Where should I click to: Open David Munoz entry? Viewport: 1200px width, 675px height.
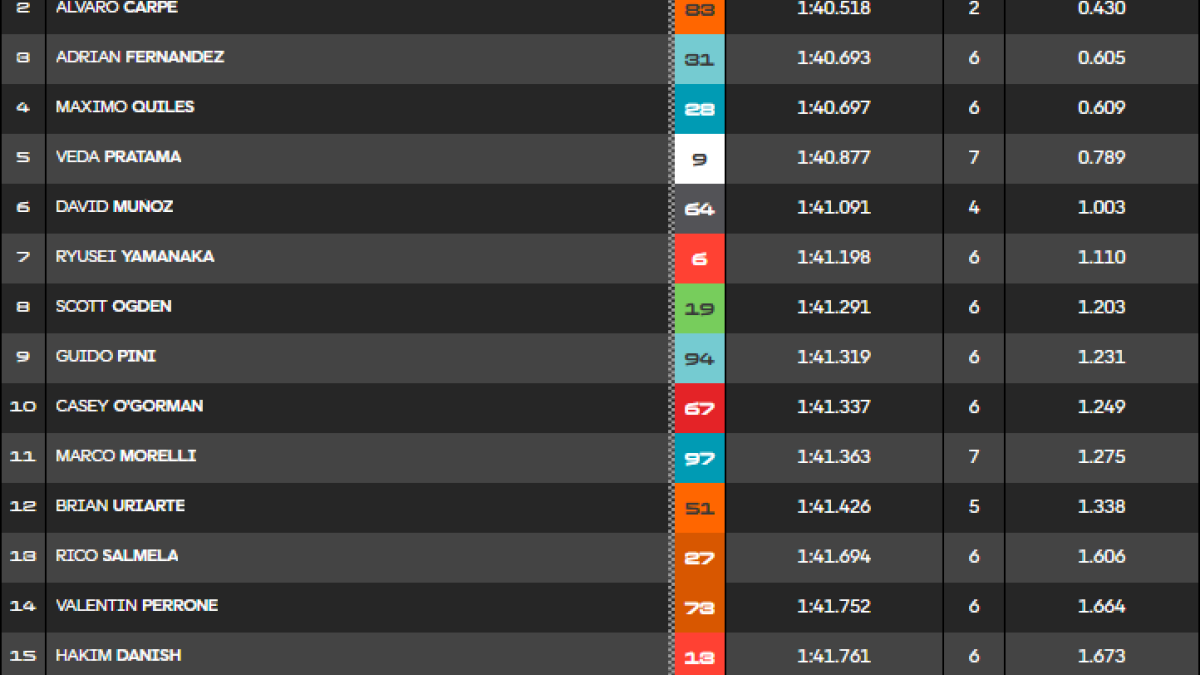click(114, 207)
